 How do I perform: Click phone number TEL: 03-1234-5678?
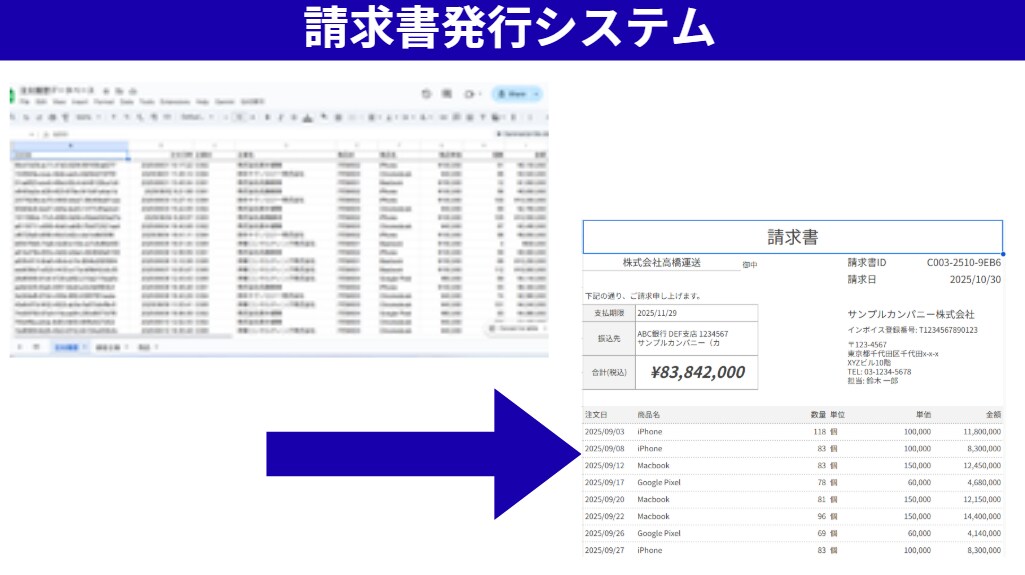pyautogui.click(x=879, y=372)
